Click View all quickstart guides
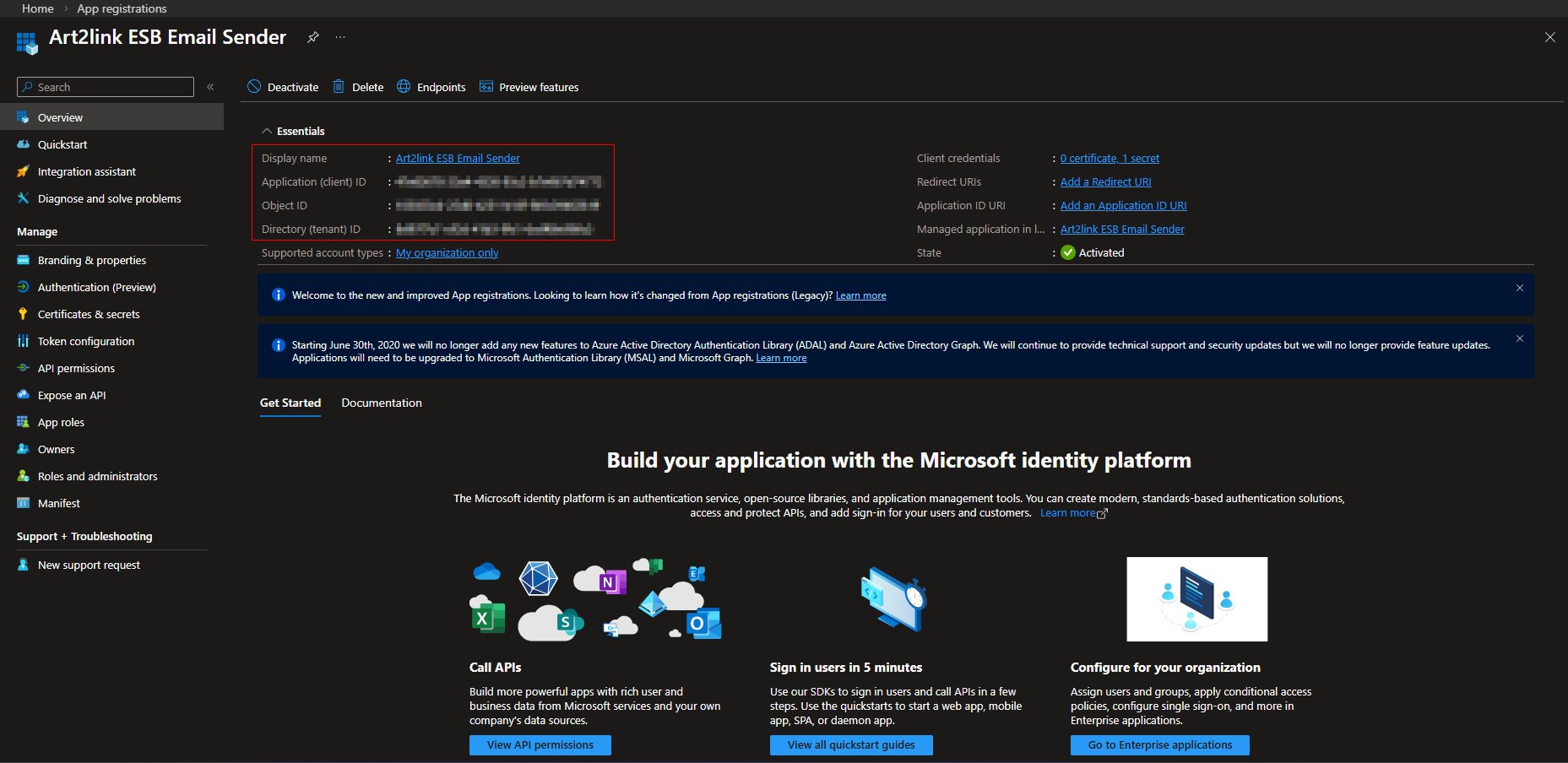 pos(850,744)
